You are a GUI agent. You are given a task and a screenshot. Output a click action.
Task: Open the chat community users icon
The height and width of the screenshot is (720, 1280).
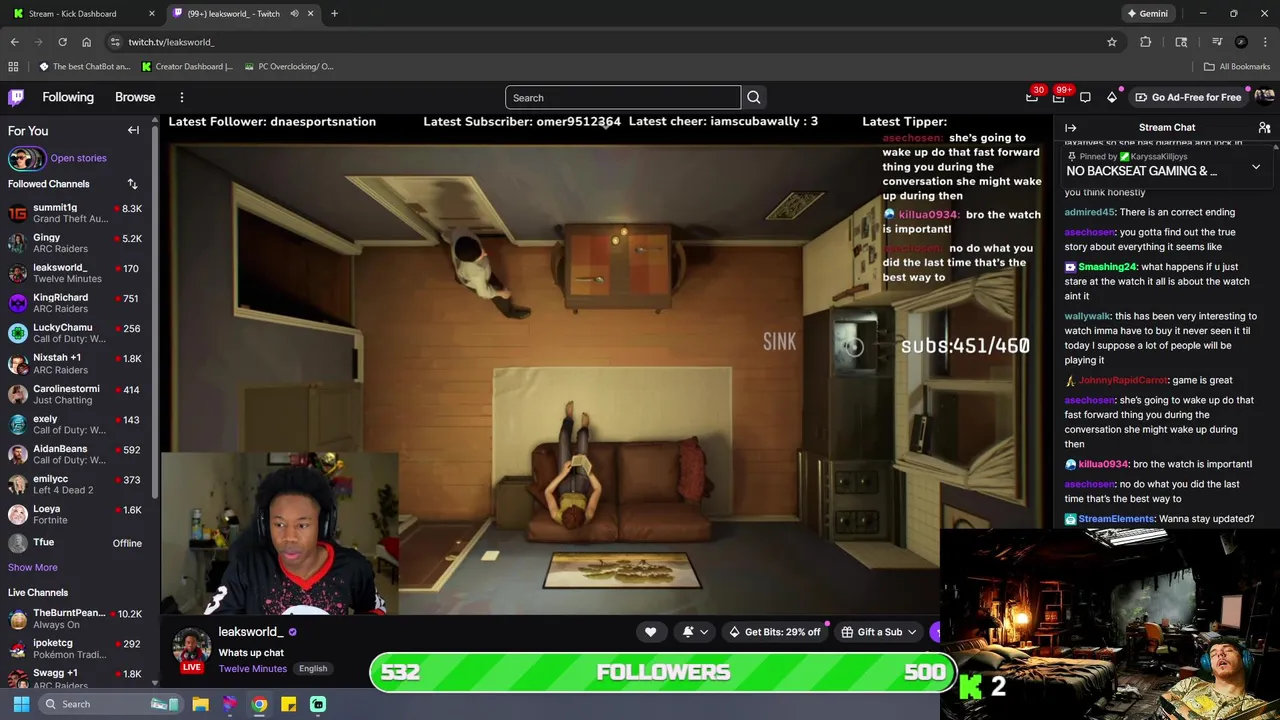1264,128
